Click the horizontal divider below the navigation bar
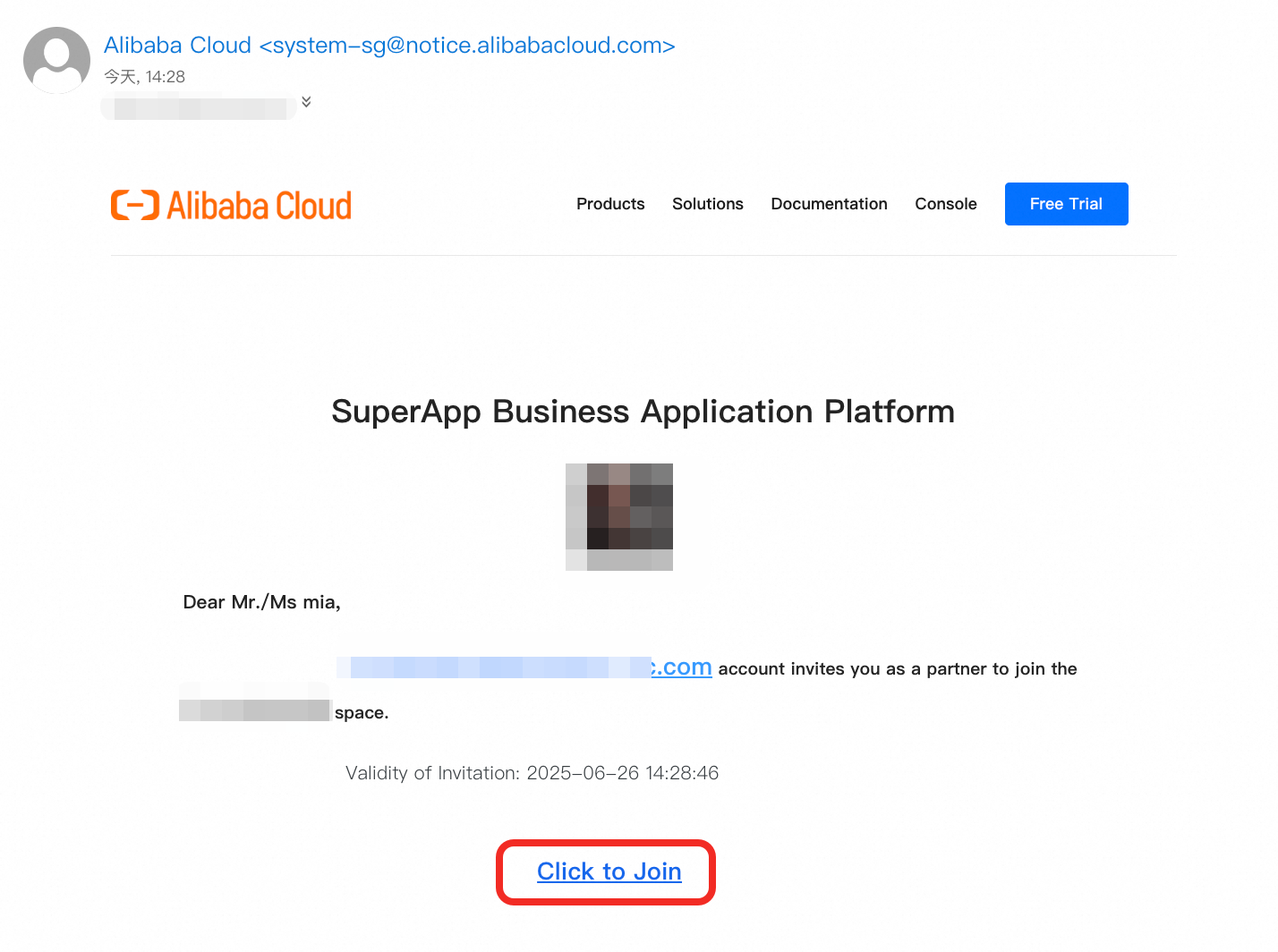Viewport: 1278px width, 952px height. click(643, 256)
